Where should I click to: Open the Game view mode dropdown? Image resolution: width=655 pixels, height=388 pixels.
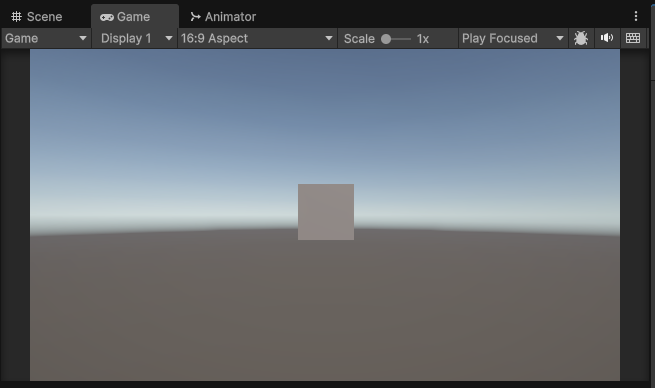point(46,38)
